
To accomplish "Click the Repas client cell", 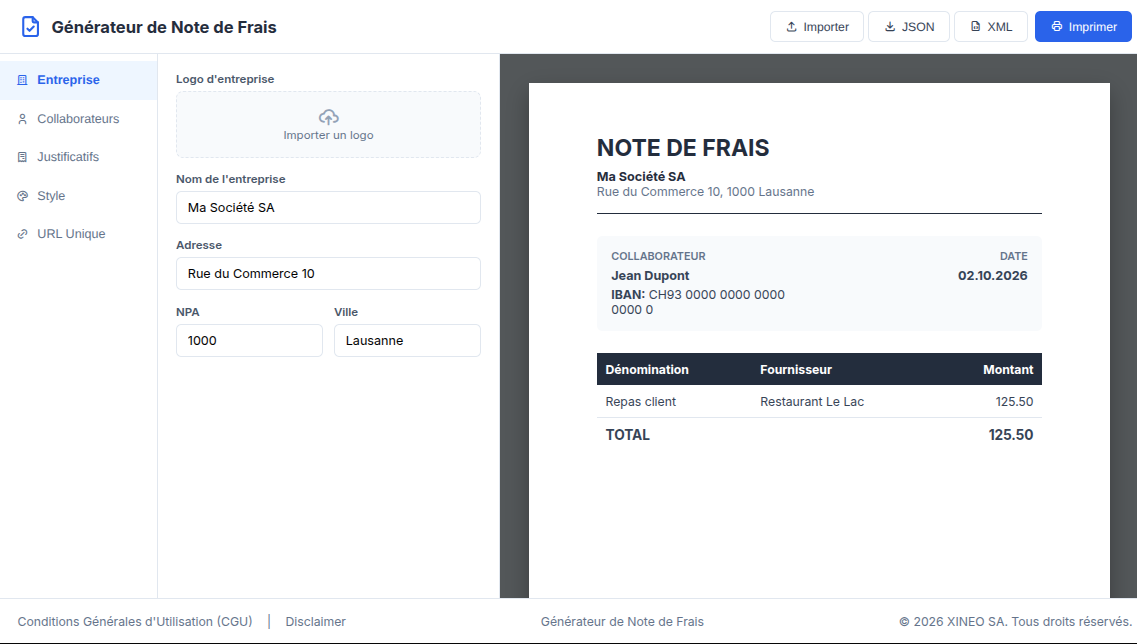I will click(x=641, y=402).
